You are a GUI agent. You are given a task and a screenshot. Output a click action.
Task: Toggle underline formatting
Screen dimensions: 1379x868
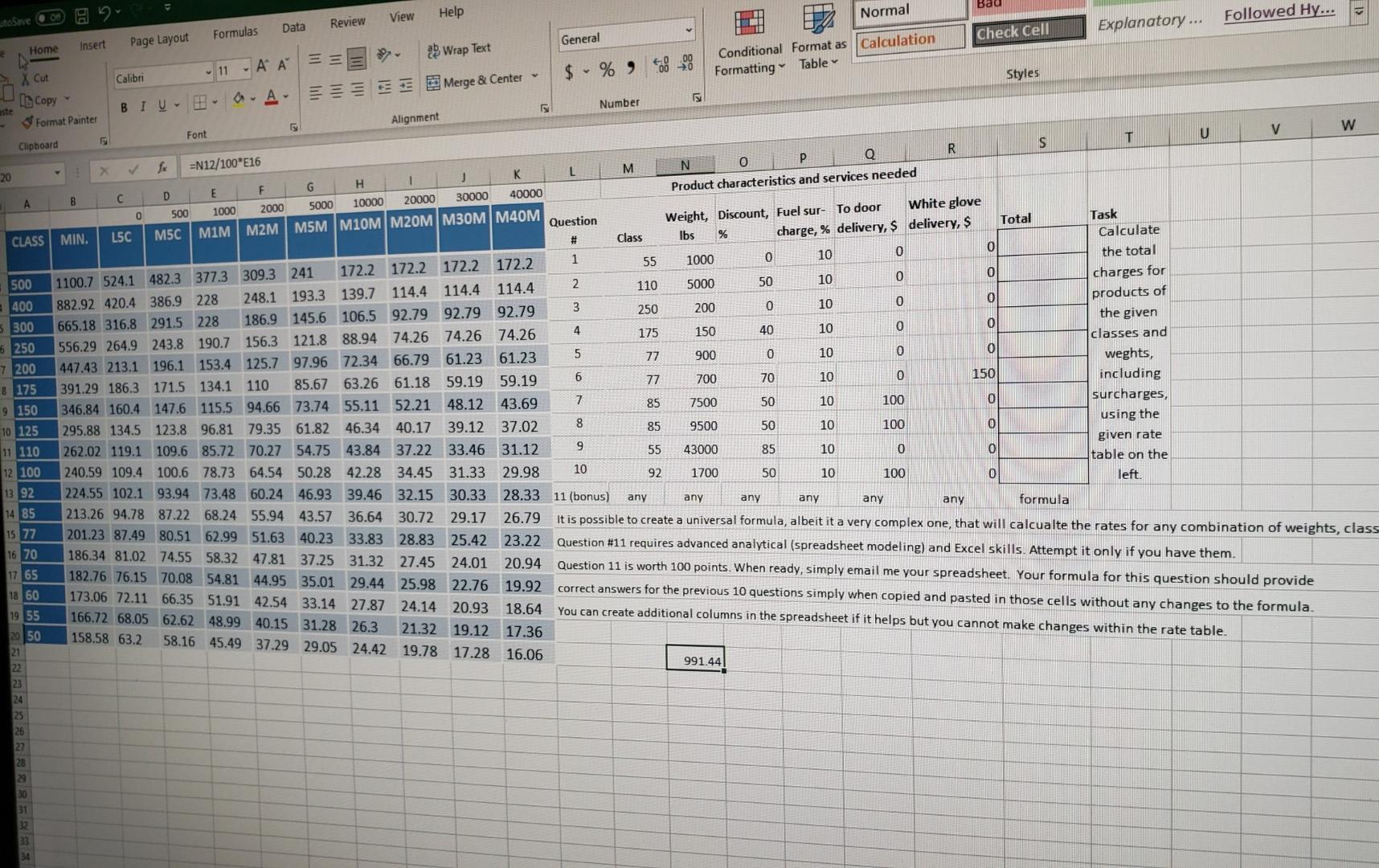[x=162, y=105]
